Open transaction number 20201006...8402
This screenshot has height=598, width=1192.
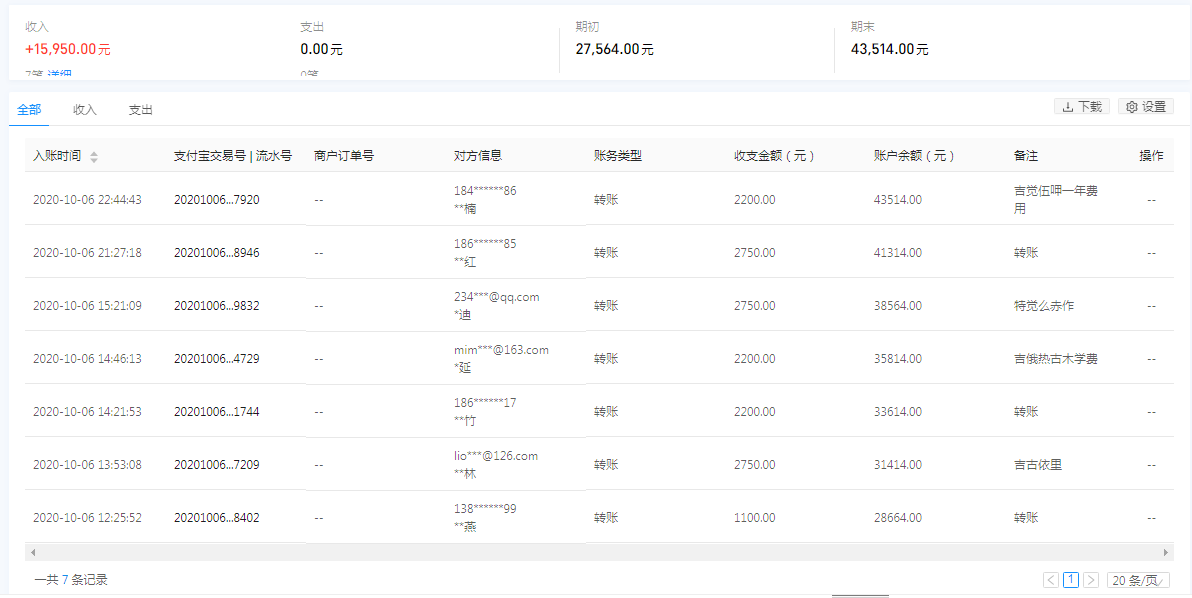[216, 518]
